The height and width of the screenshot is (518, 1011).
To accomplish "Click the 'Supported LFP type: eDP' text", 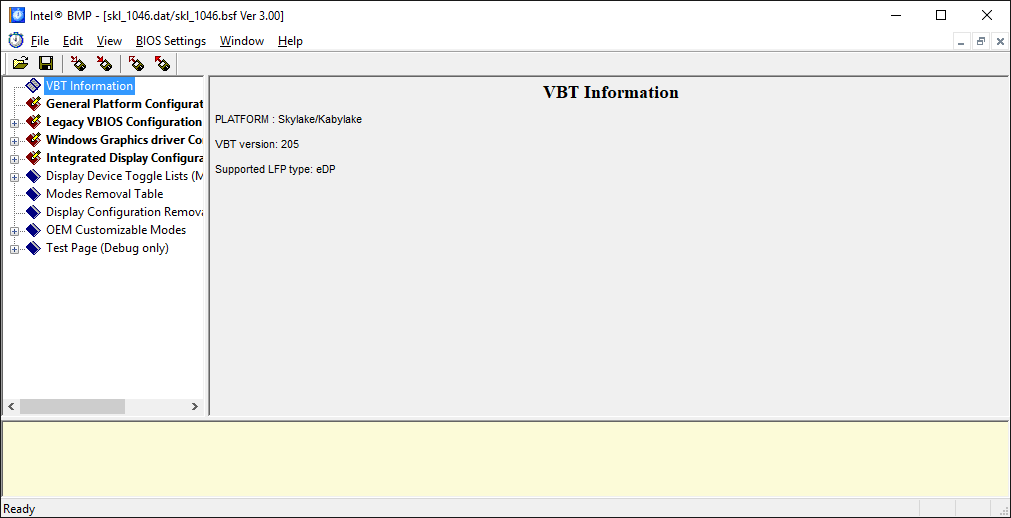I will [x=275, y=170].
